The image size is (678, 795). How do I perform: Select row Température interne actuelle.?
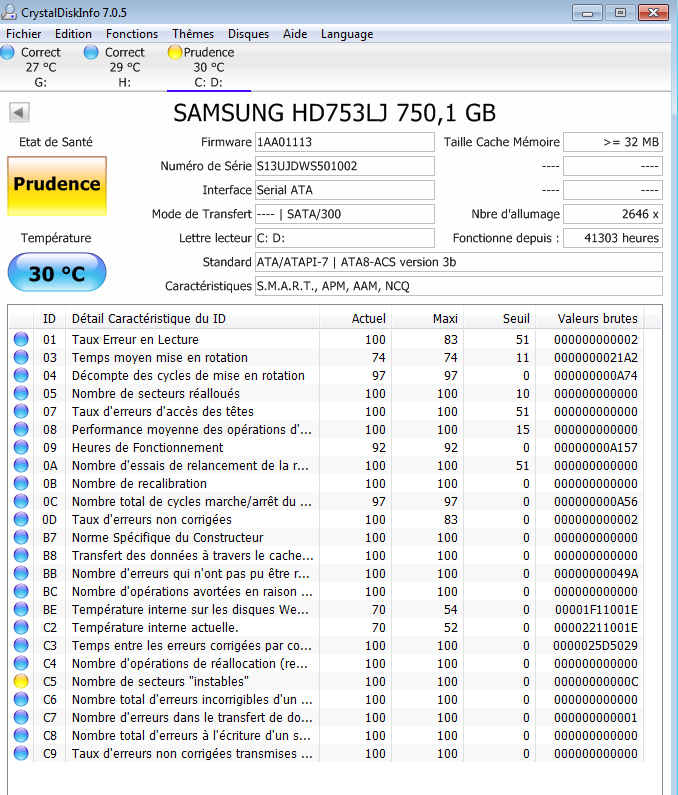point(326,627)
